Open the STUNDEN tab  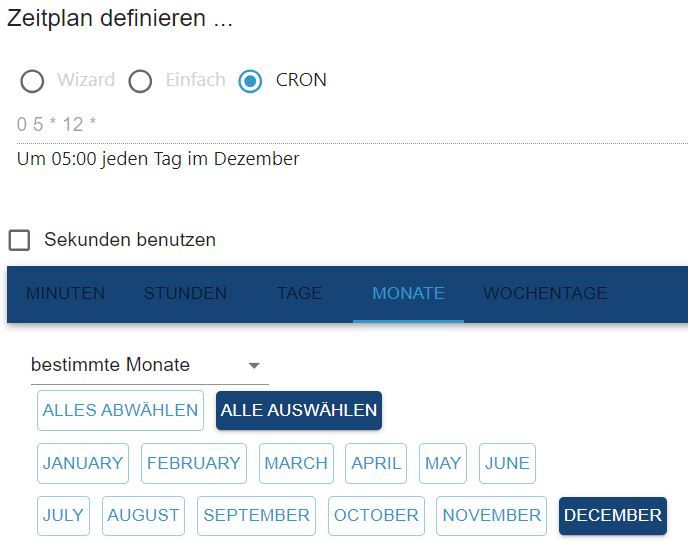point(185,294)
